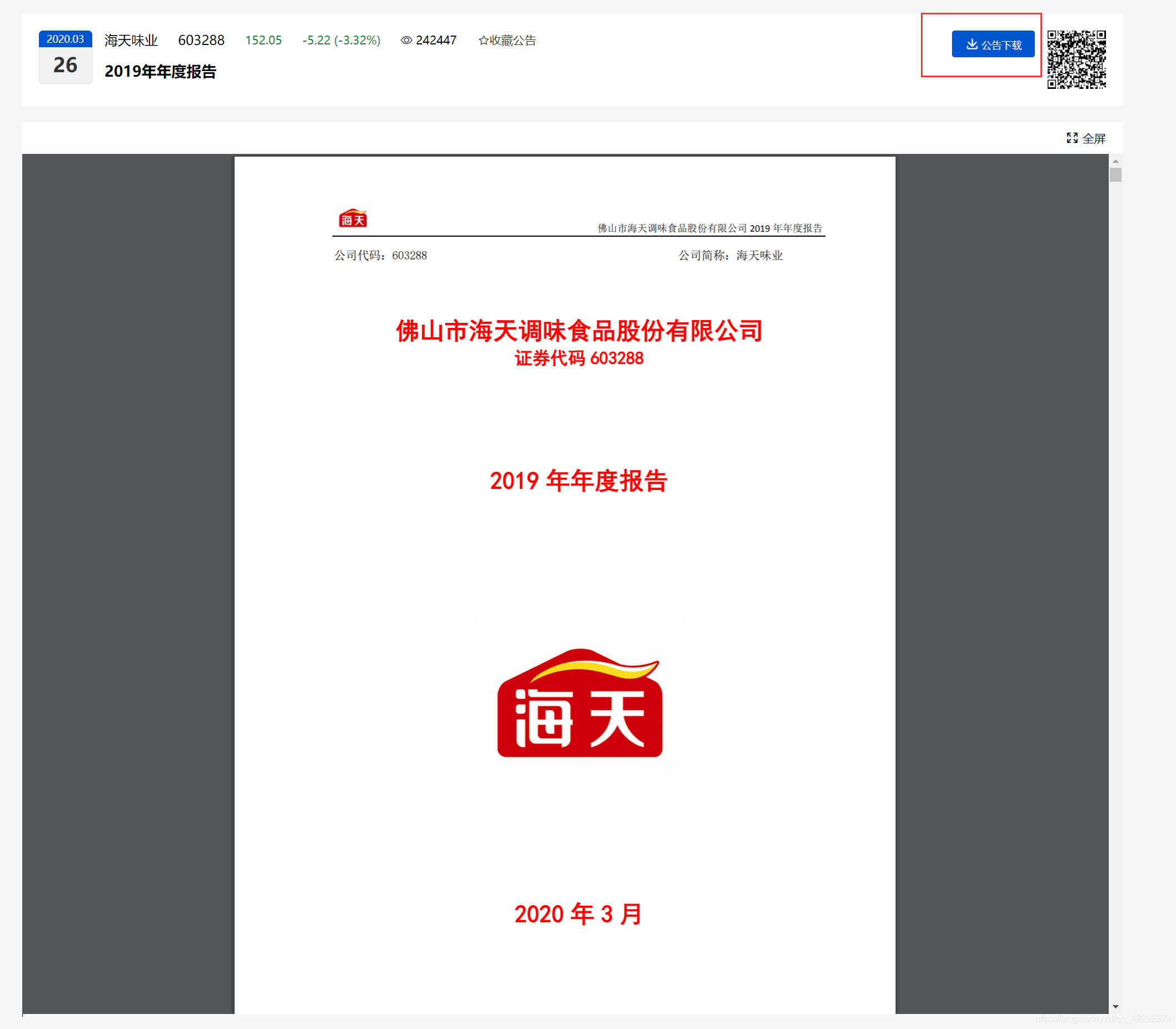Click the 2019年年度报告 heading title
Viewport: 1176px width, 1029px height.
click(x=160, y=71)
